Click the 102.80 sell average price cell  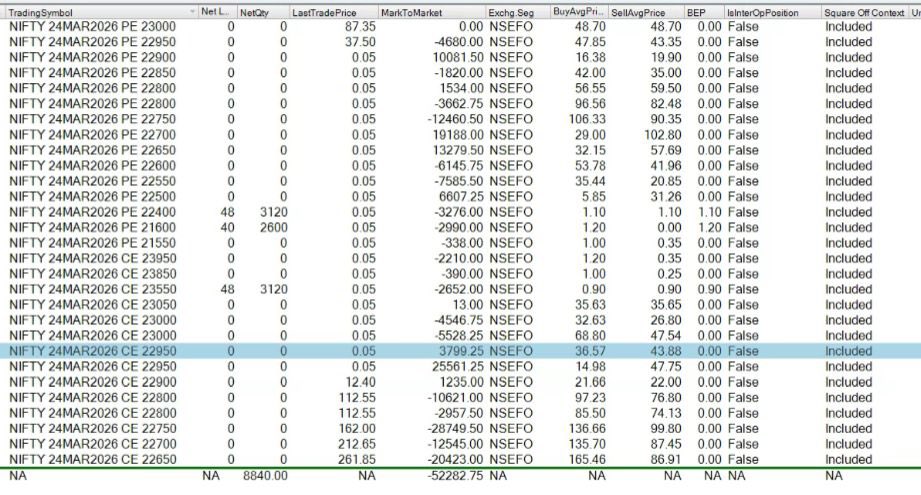pos(663,134)
